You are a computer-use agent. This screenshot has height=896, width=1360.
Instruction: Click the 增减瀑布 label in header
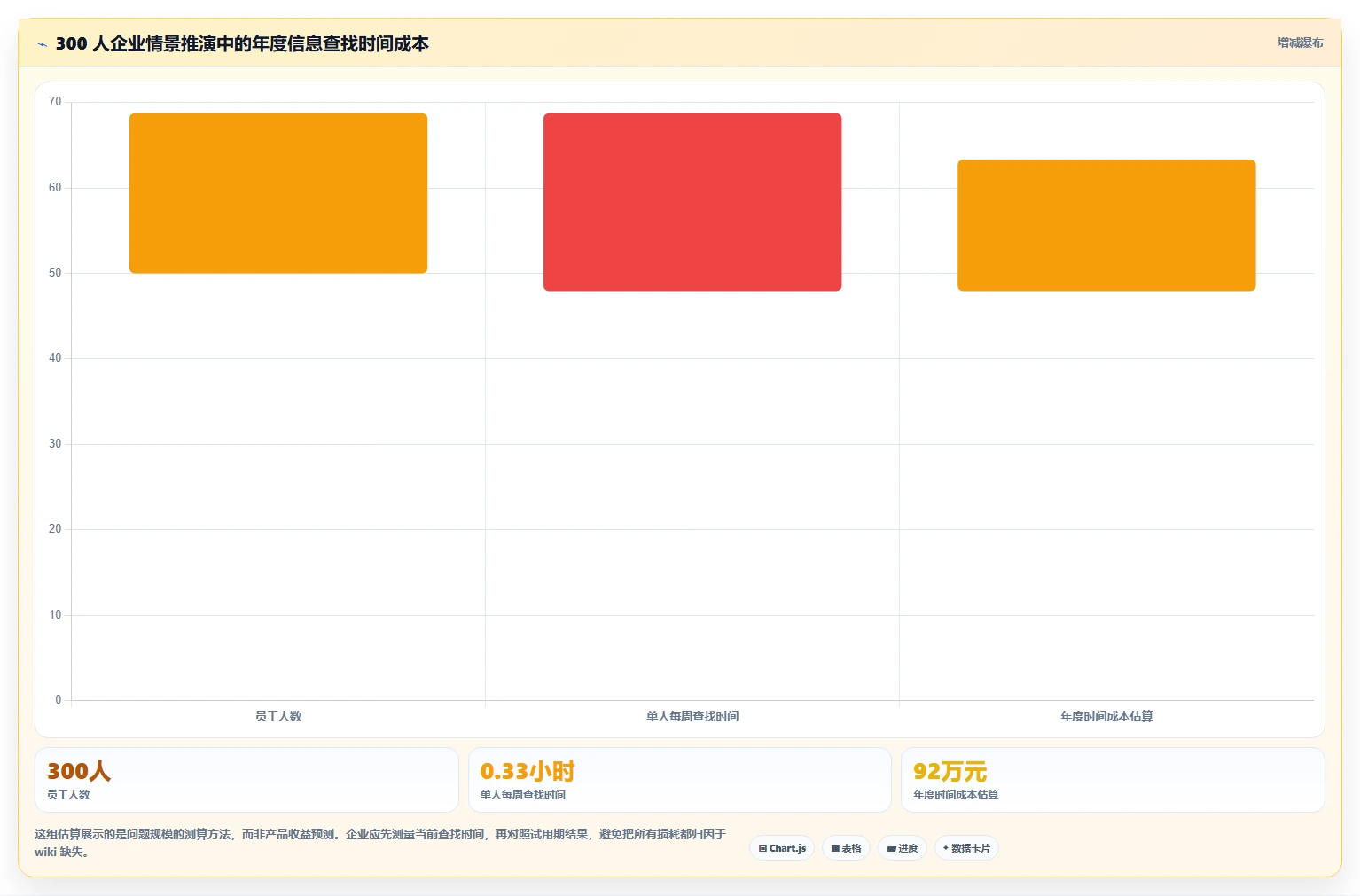tap(1300, 43)
